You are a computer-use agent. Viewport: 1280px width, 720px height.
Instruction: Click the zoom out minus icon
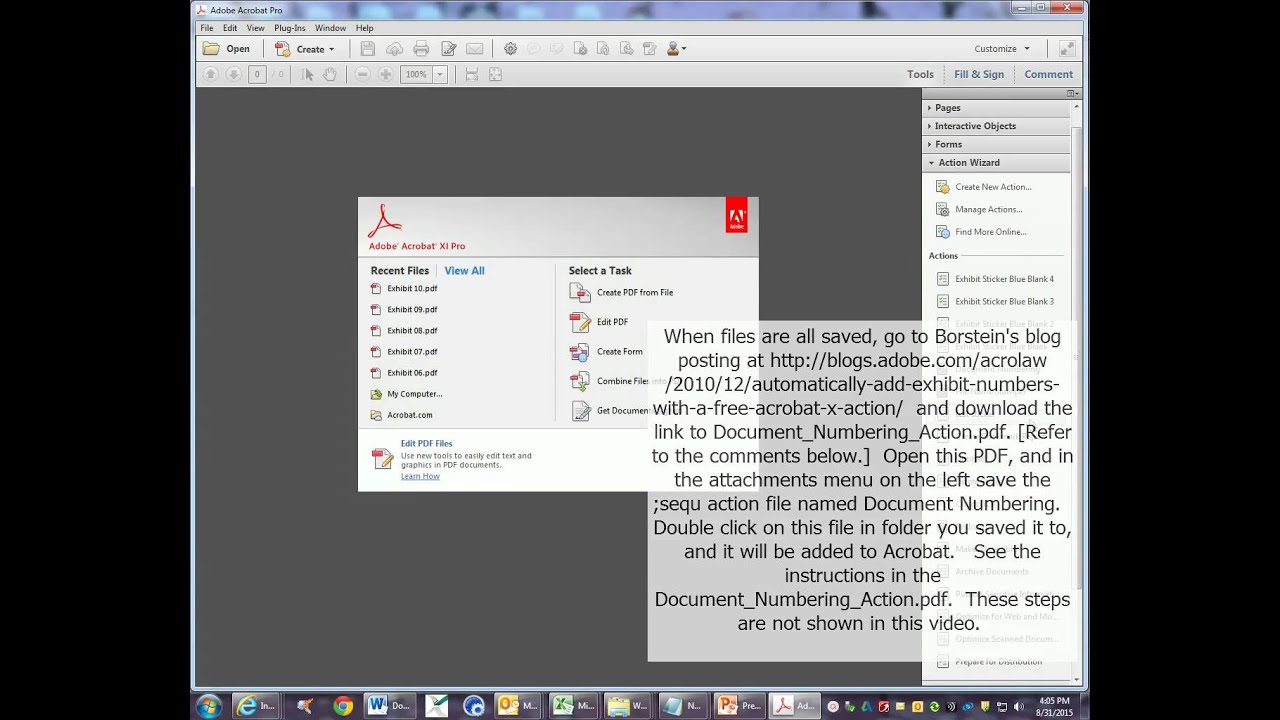click(x=362, y=75)
